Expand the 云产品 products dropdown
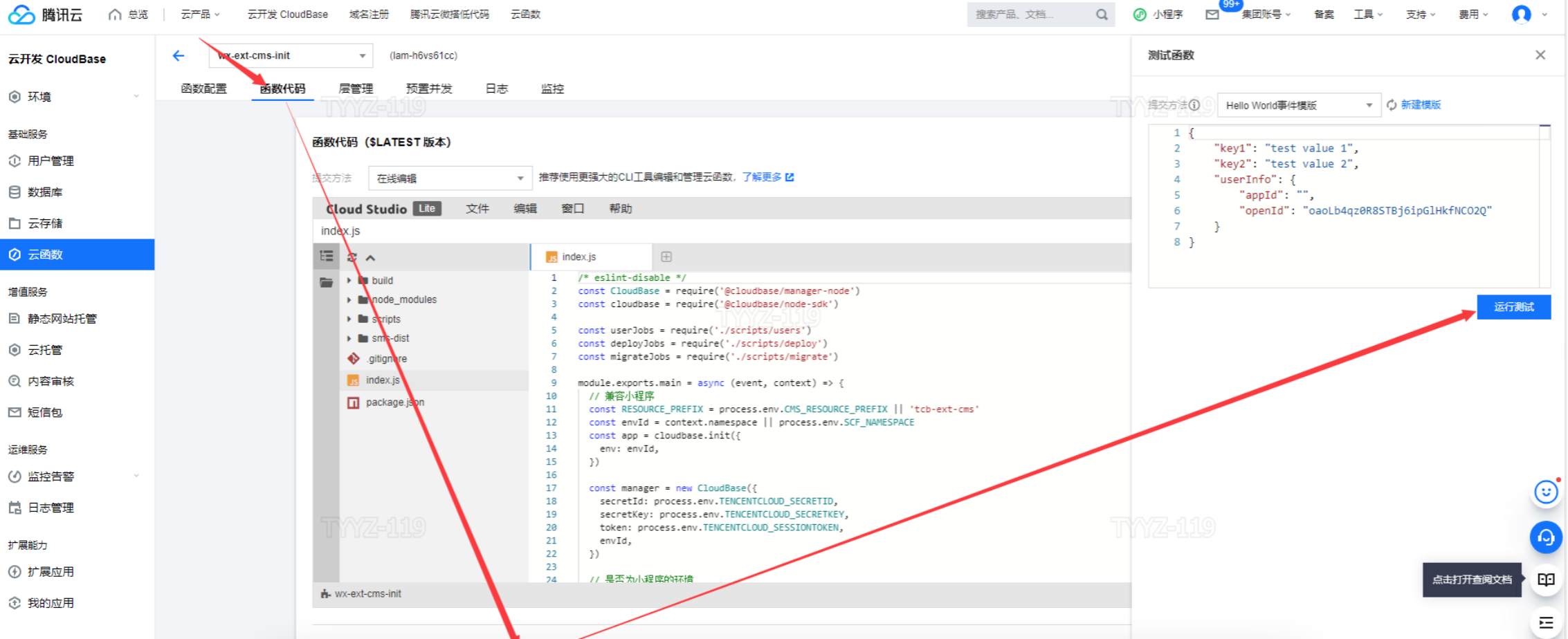The image size is (1568, 639). tap(200, 14)
